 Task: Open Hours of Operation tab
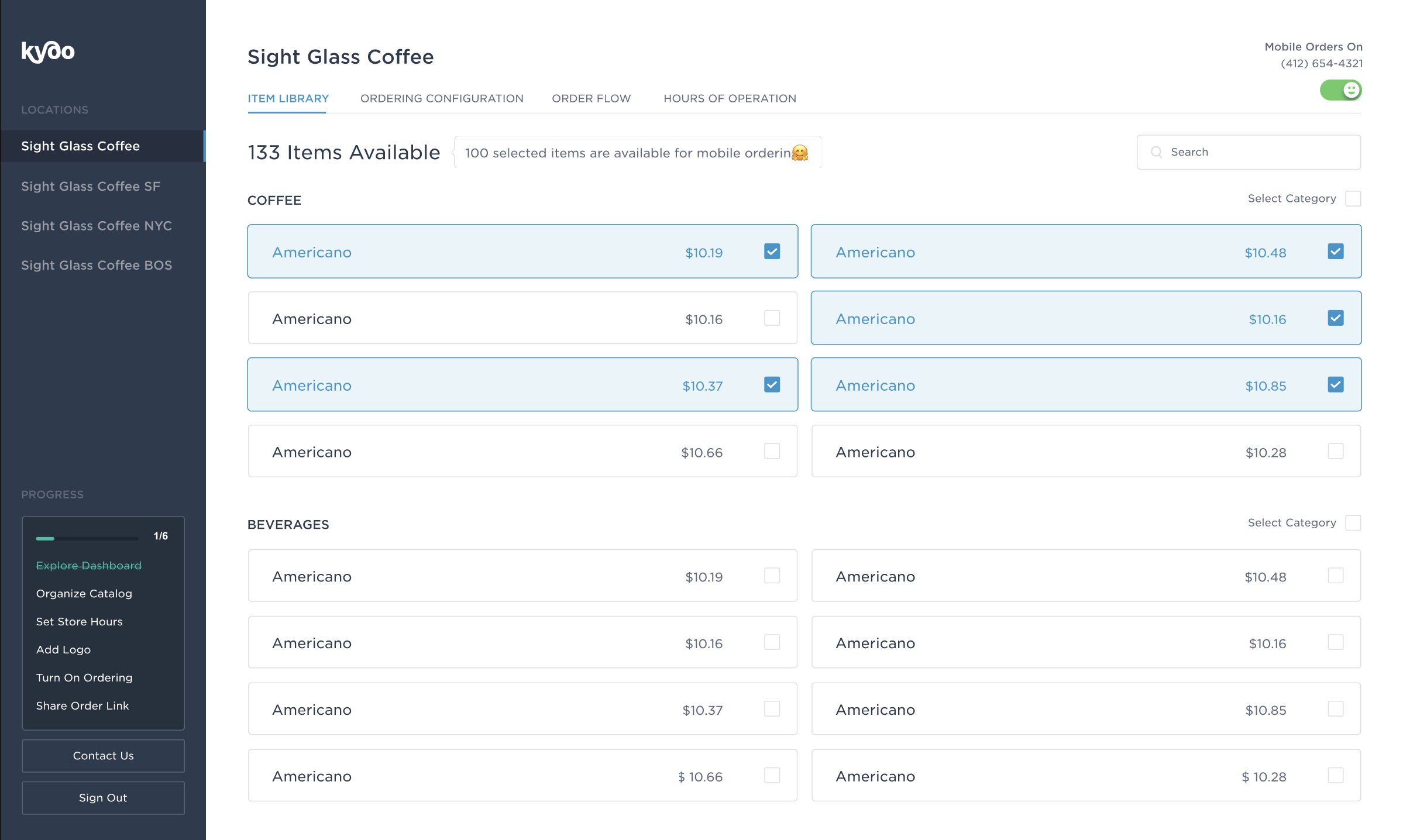click(x=730, y=98)
